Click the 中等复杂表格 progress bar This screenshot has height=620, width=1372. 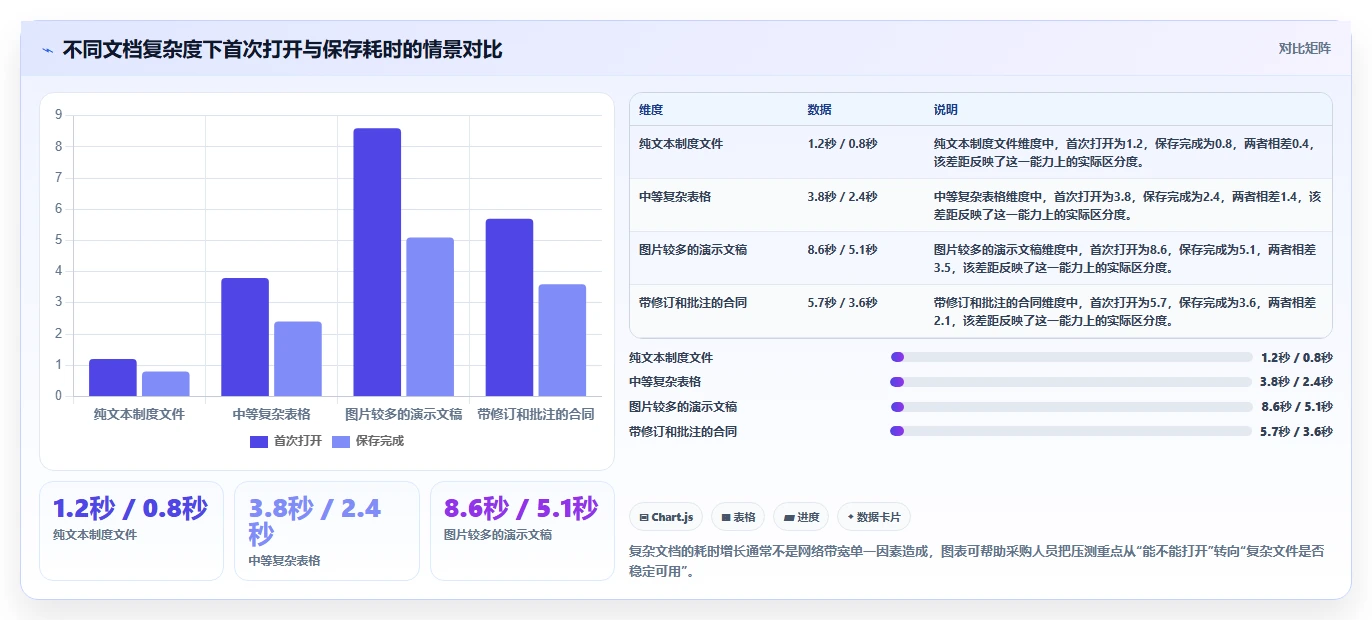pos(1071,382)
